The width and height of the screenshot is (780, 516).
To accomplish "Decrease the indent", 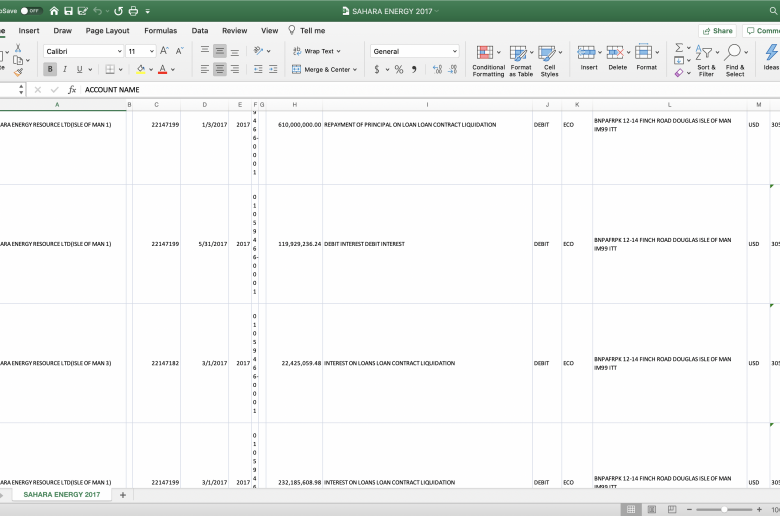I will [x=258, y=69].
